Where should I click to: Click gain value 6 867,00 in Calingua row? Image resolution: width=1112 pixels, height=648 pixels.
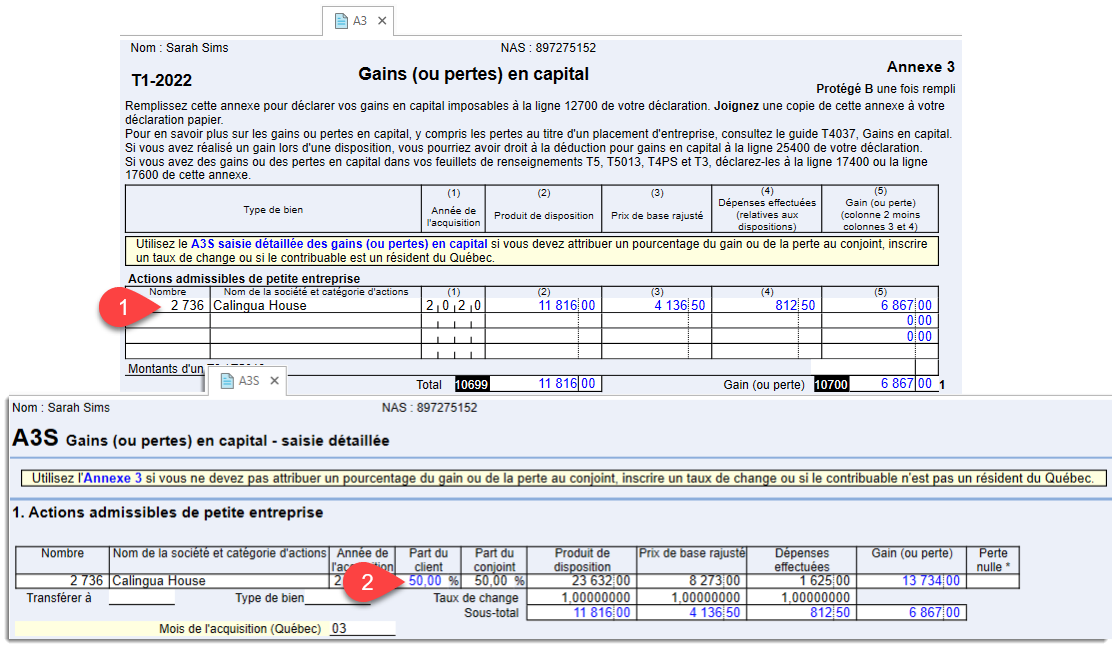(880, 306)
